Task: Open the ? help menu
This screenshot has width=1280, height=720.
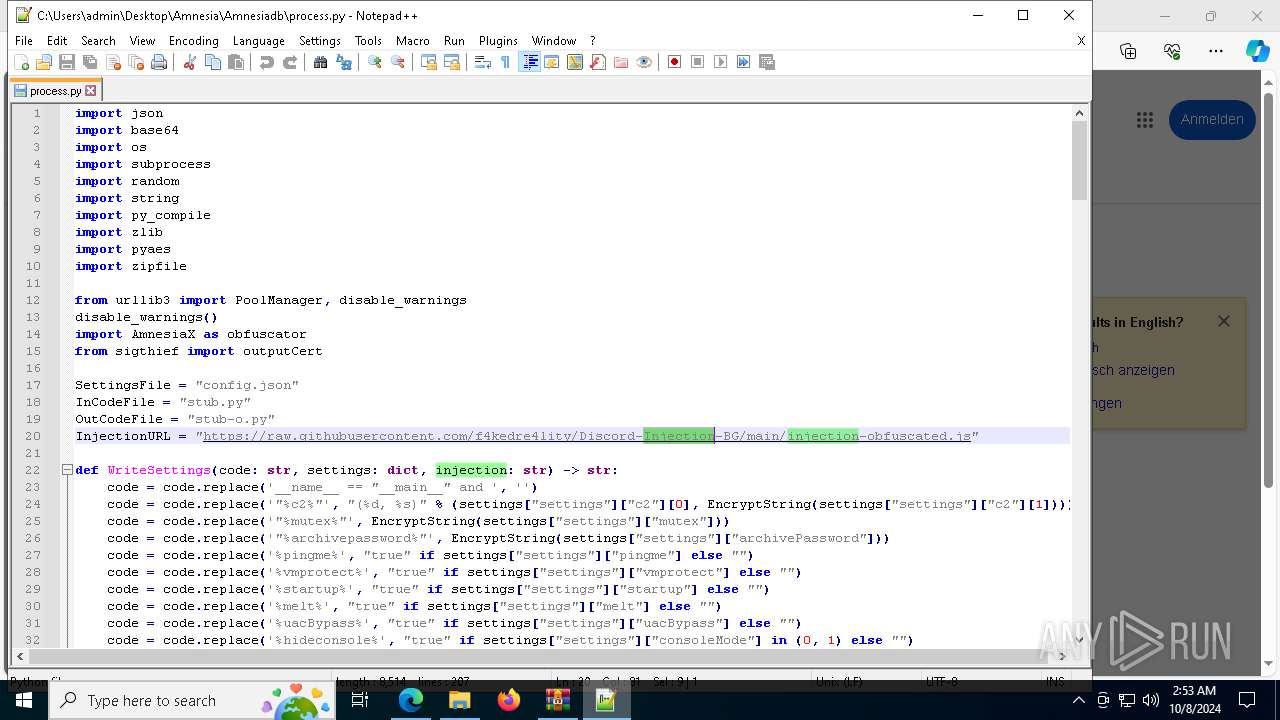Action: [x=592, y=41]
